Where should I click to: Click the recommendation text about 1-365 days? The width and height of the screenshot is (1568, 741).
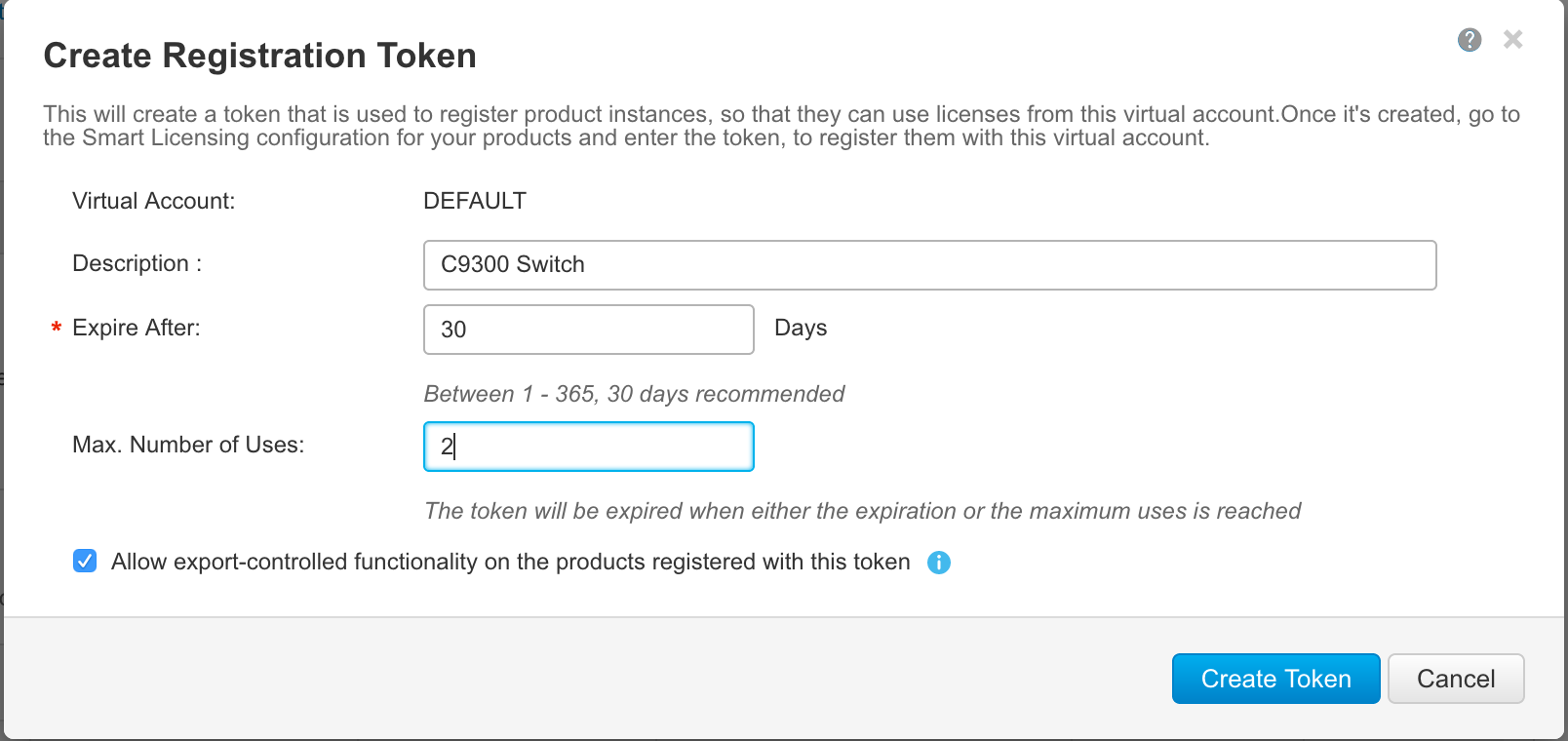[x=634, y=394]
